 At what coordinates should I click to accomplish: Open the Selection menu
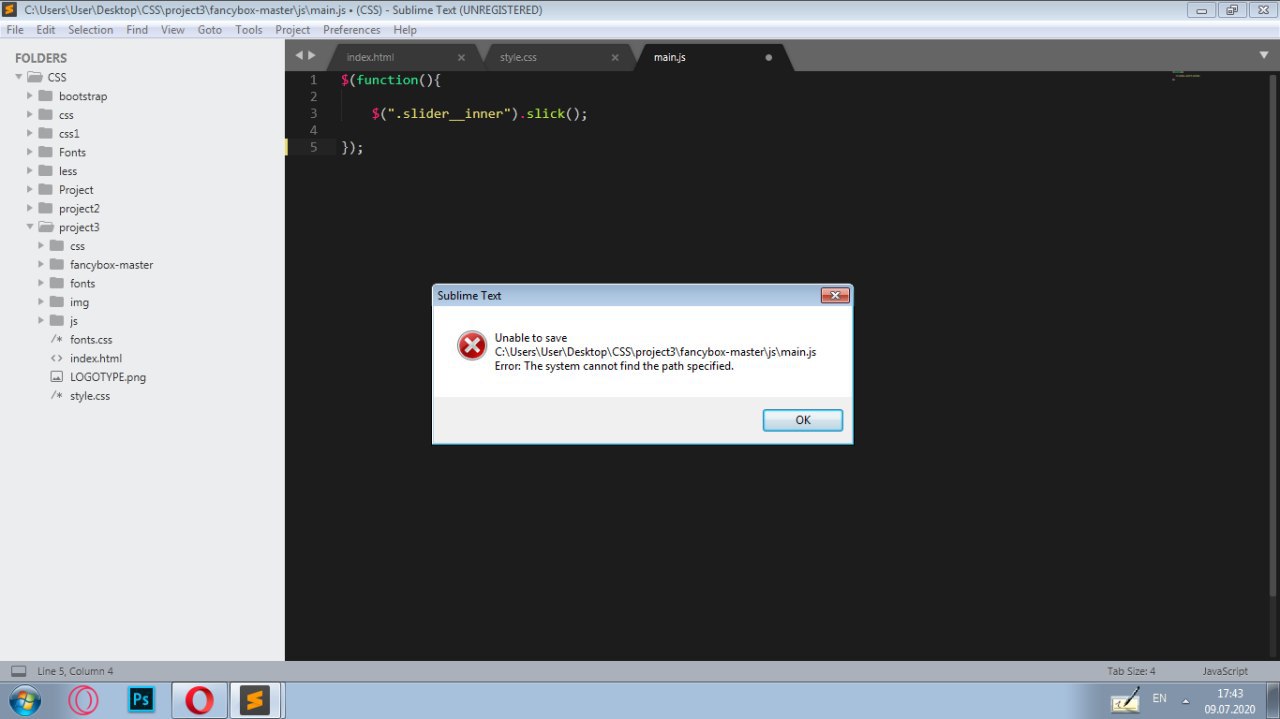(x=91, y=30)
